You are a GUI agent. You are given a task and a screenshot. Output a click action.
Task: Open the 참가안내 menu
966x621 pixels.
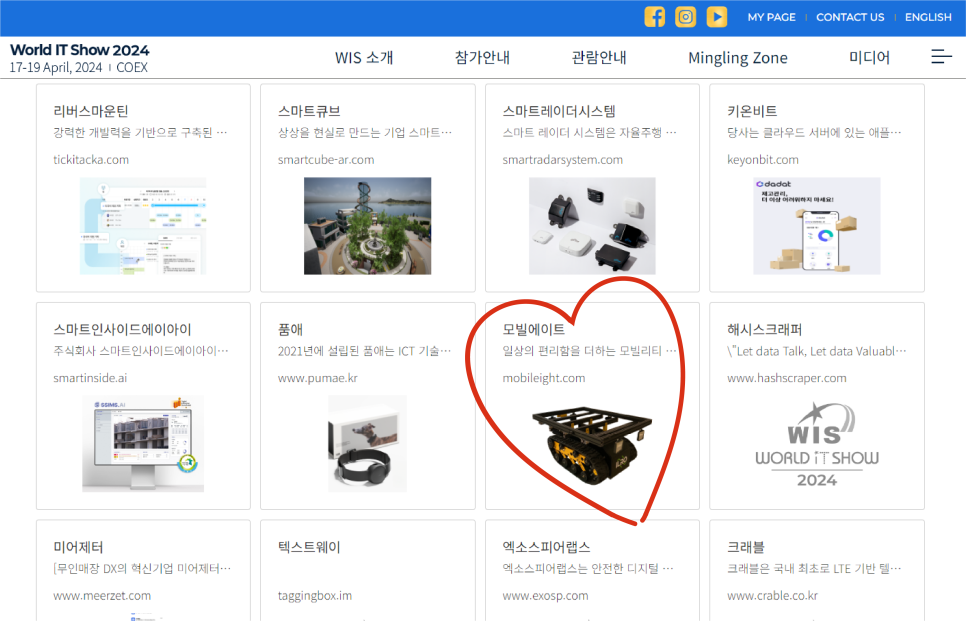coord(482,58)
